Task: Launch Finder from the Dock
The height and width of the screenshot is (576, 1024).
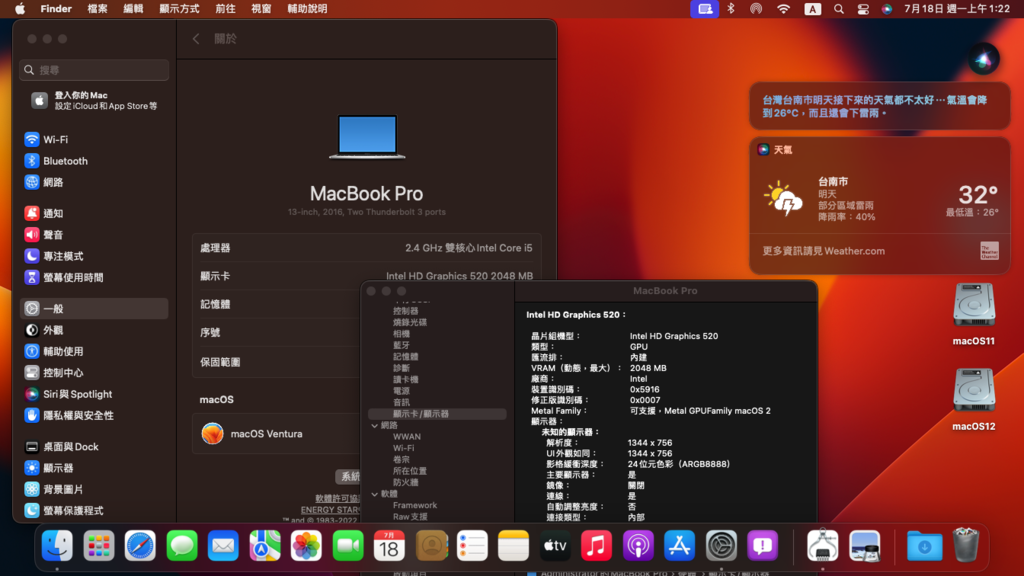Action: coord(57,545)
